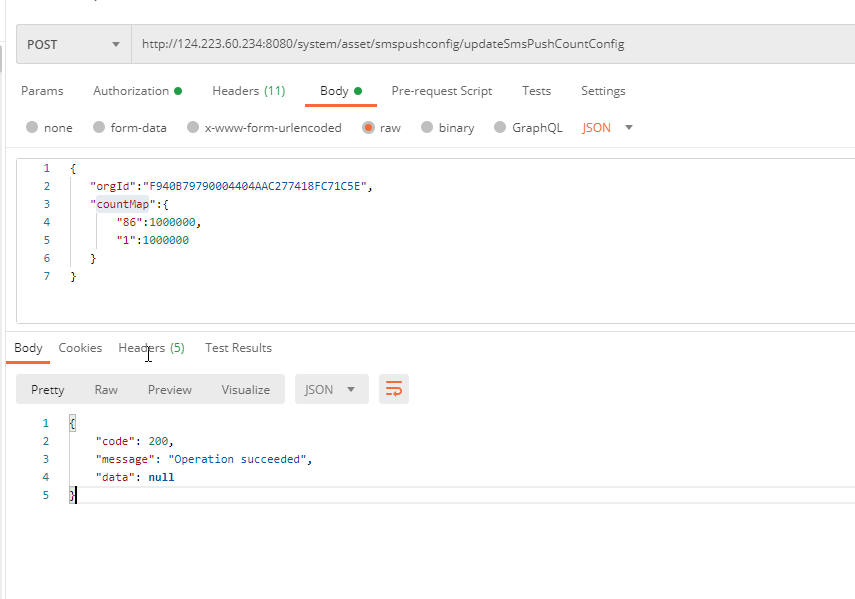855x599 pixels.
Task: Switch to Pre-request Script tab
Action: (441, 91)
